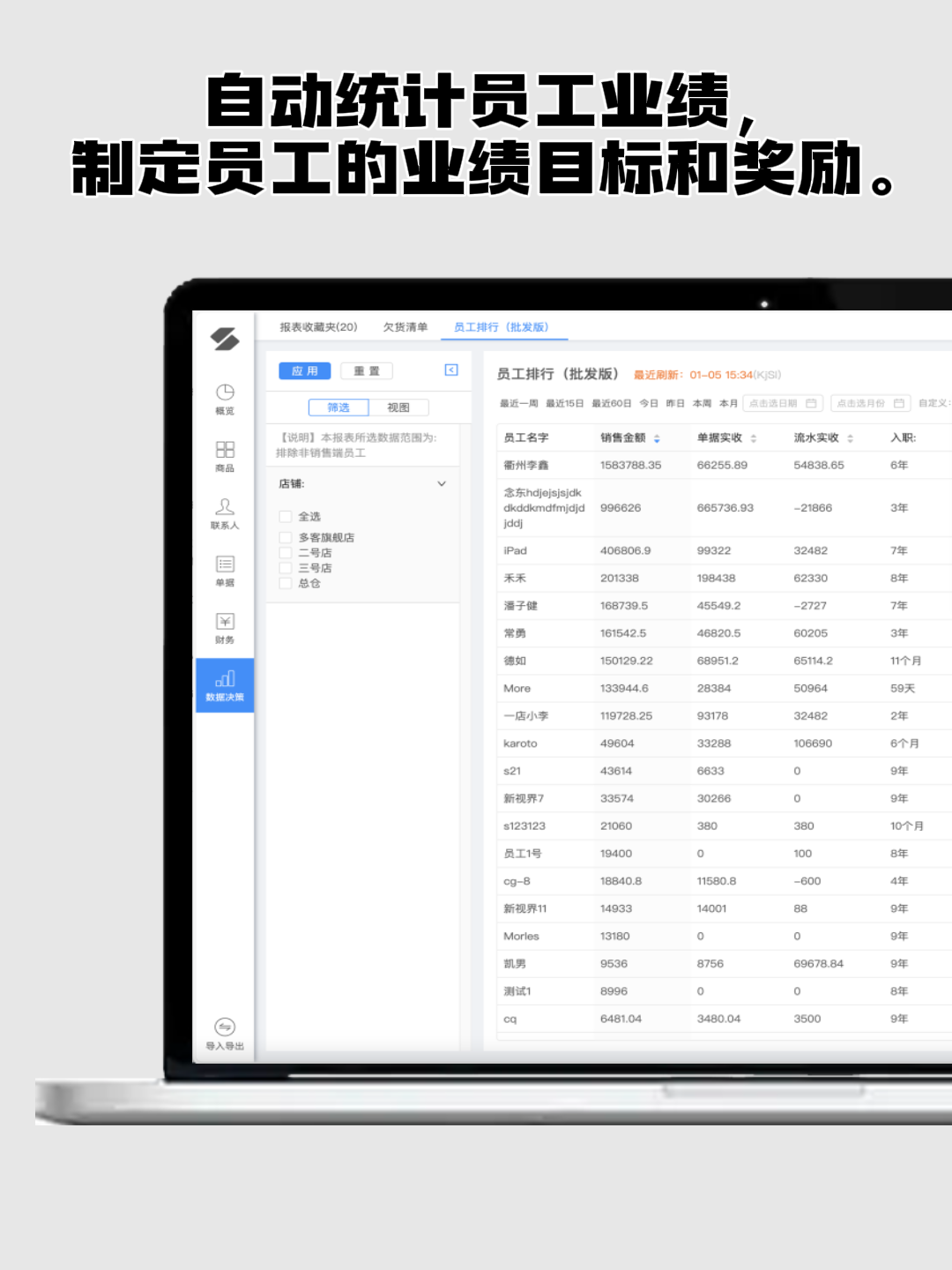952x1270 pixels.
Task: Check the 全选 select-all checkbox
Action: point(286,517)
